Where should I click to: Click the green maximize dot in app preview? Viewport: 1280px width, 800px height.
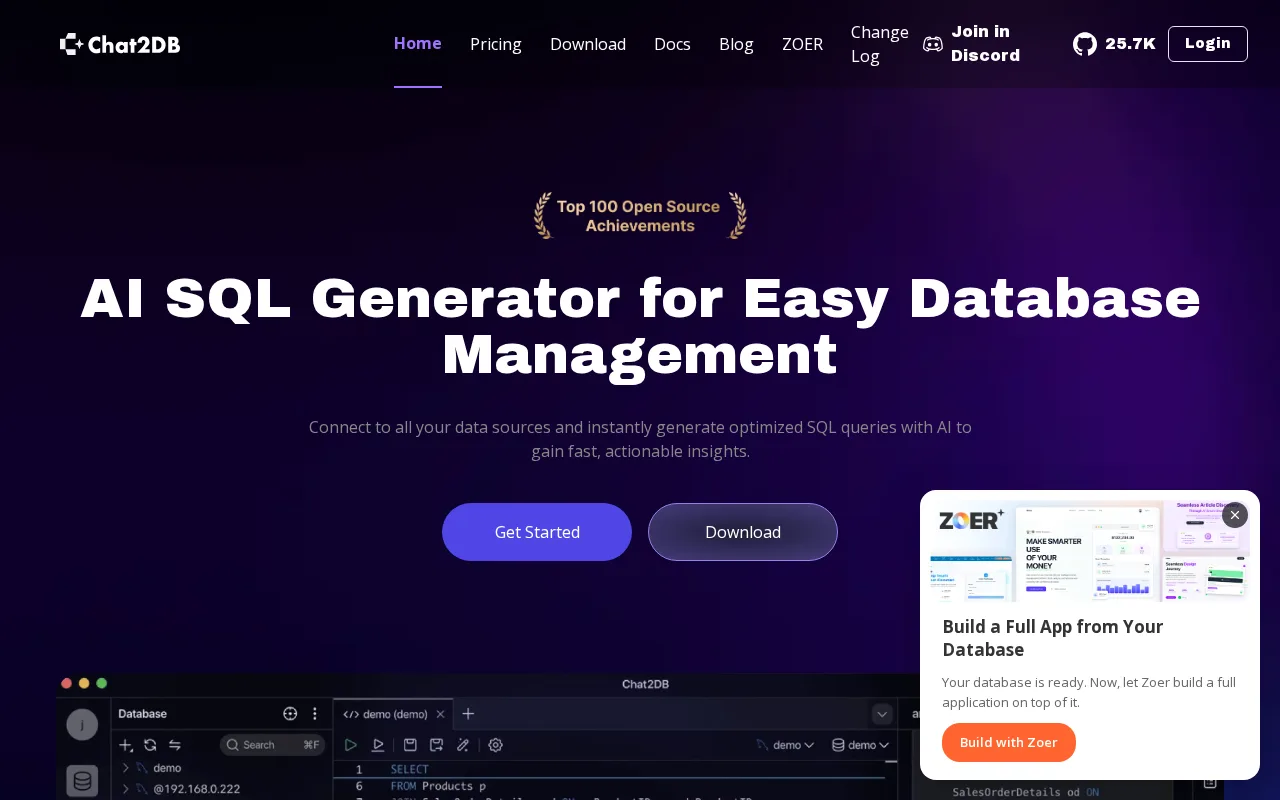coord(101,683)
